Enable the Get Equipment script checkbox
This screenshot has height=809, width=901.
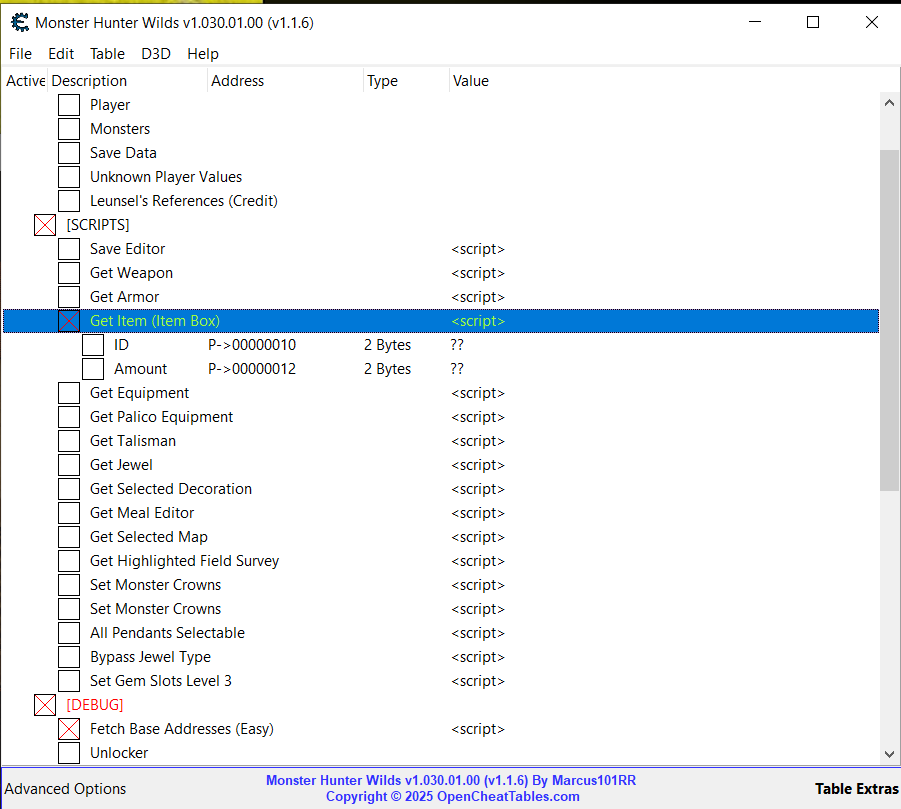pyautogui.click(x=69, y=393)
